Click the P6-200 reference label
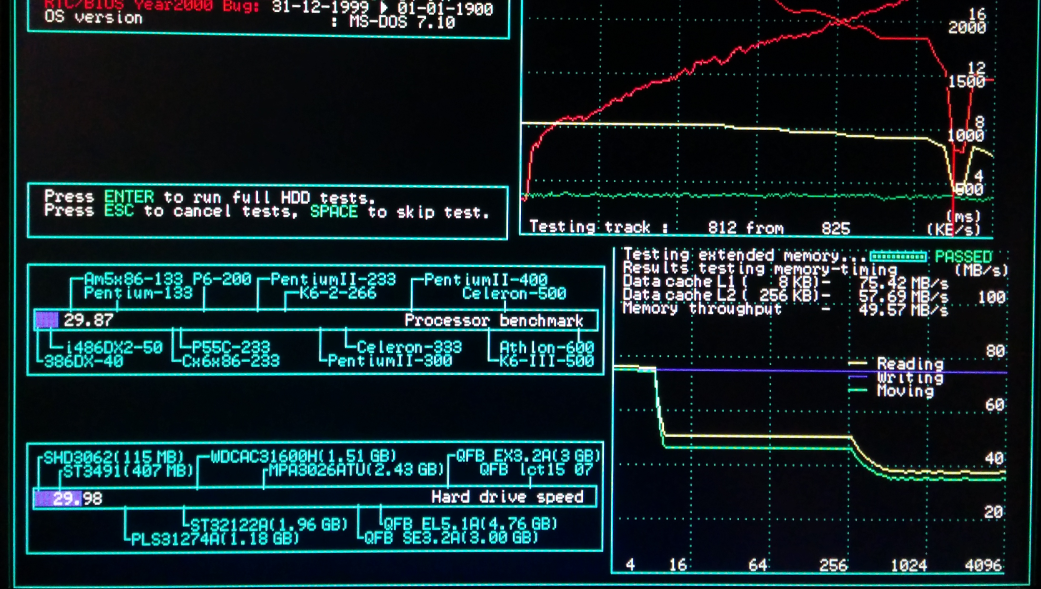Image resolution: width=1041 pixels, height=589 pixels. pyautogui.click(x=222, y=280)
